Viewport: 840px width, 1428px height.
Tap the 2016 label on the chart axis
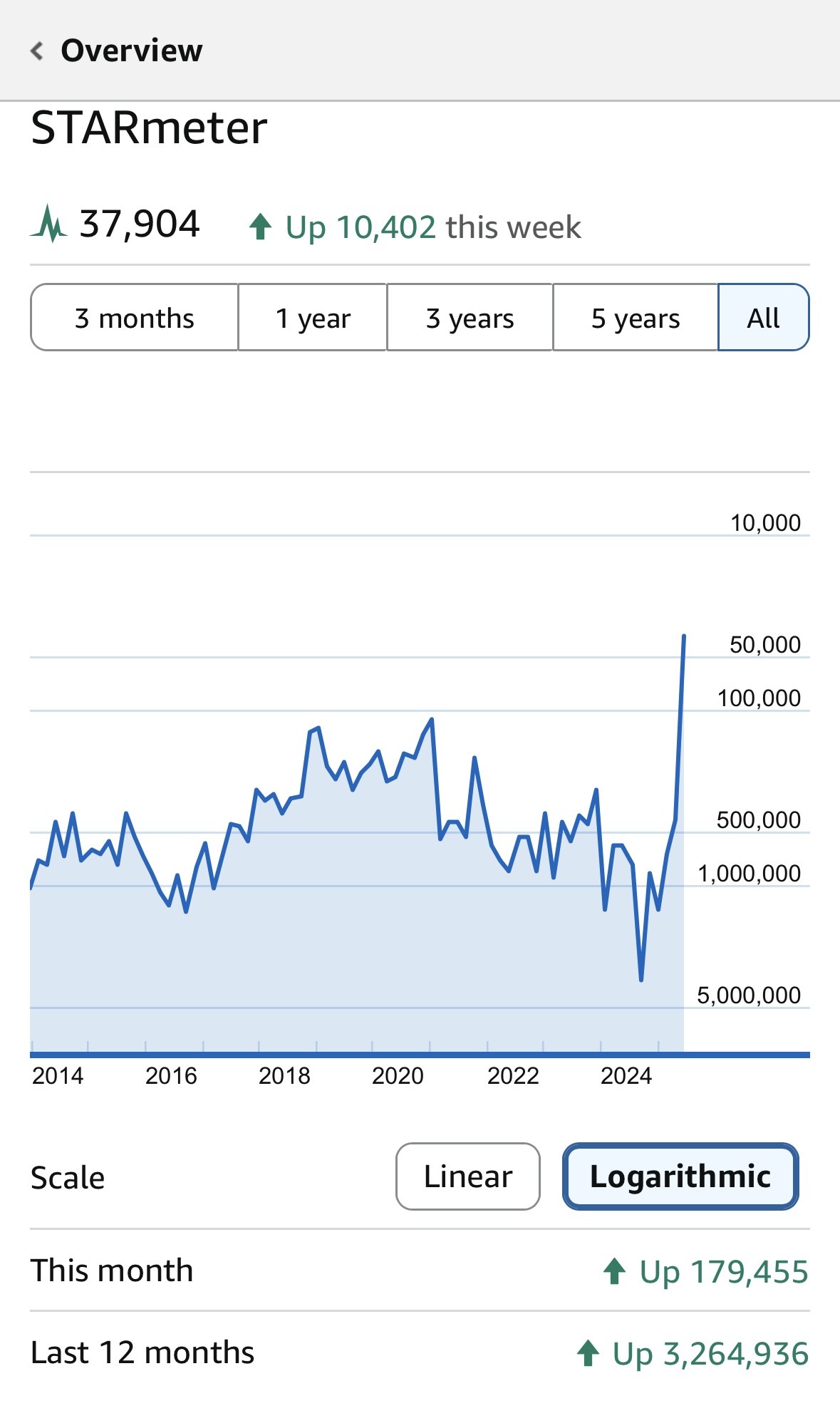pyautogui.click(x=171, y=1076)
